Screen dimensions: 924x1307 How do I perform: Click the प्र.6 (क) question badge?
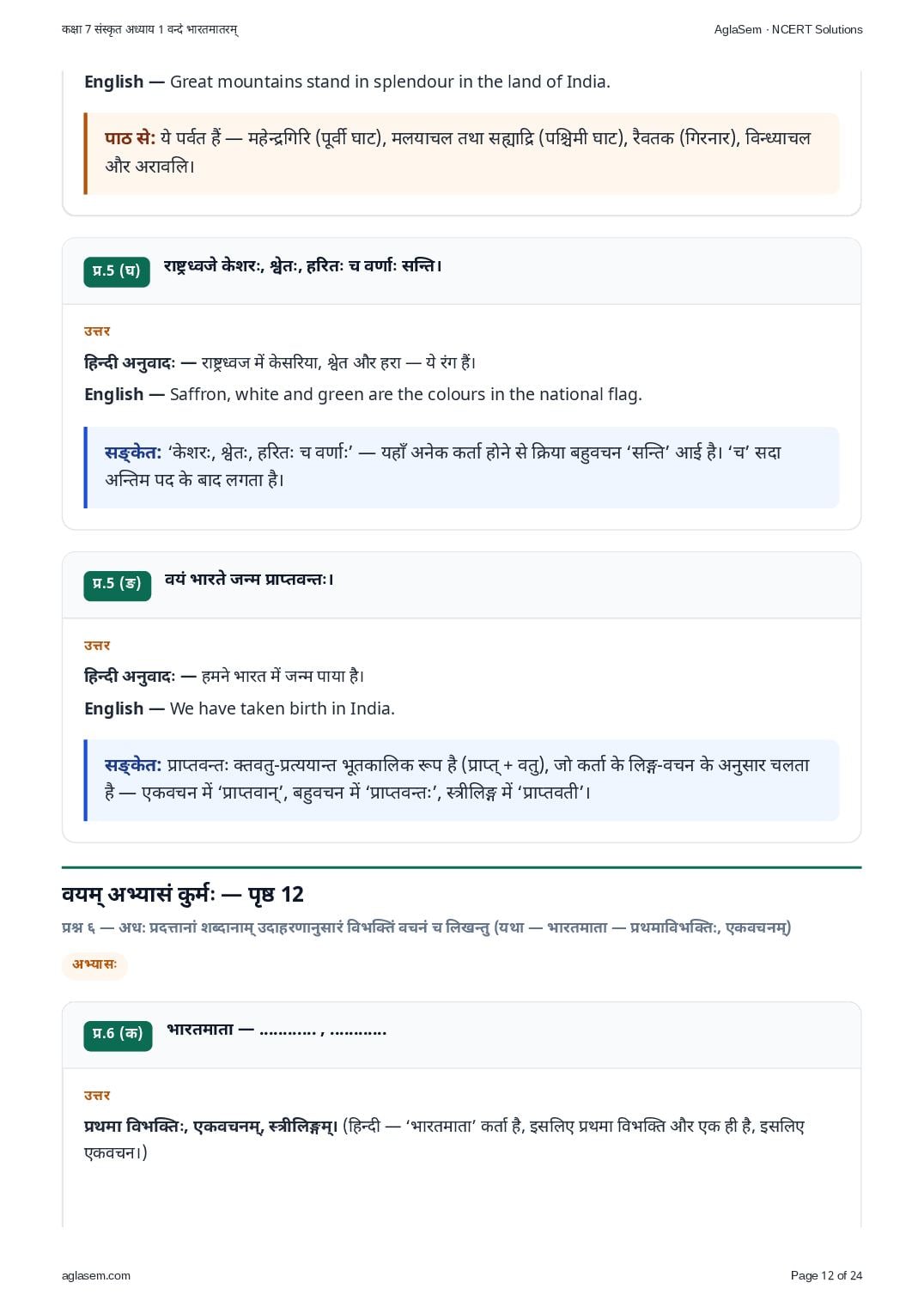pos(118,1035)
